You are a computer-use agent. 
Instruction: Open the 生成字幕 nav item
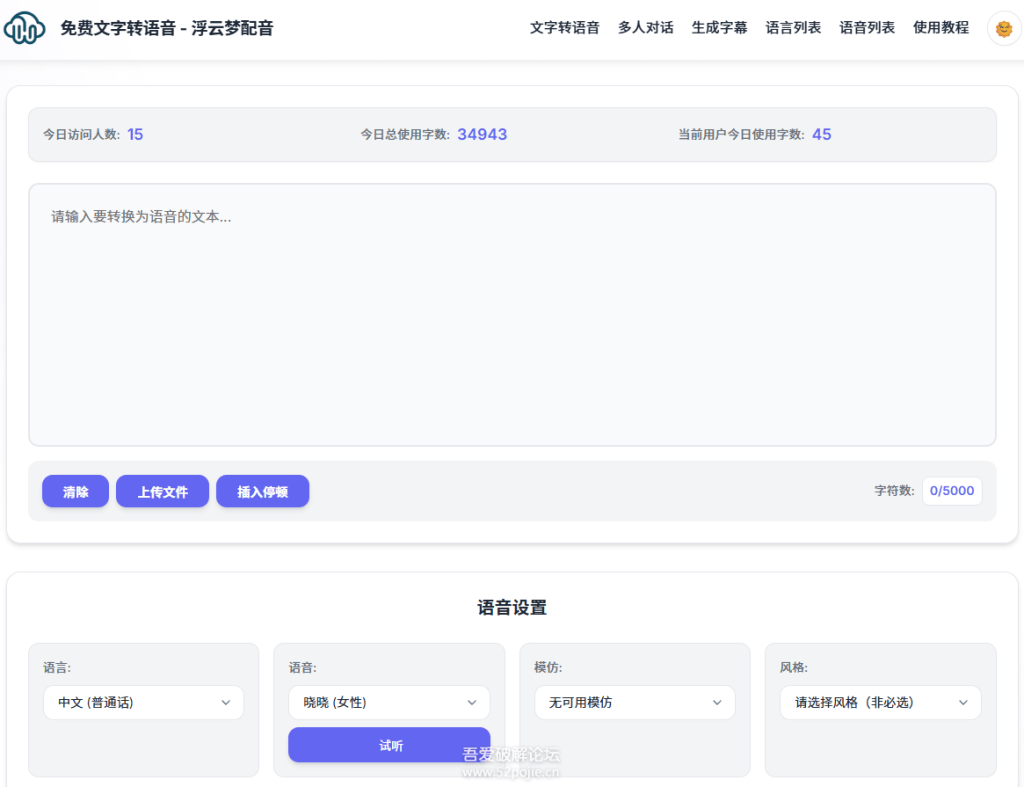tap(719, 28)
